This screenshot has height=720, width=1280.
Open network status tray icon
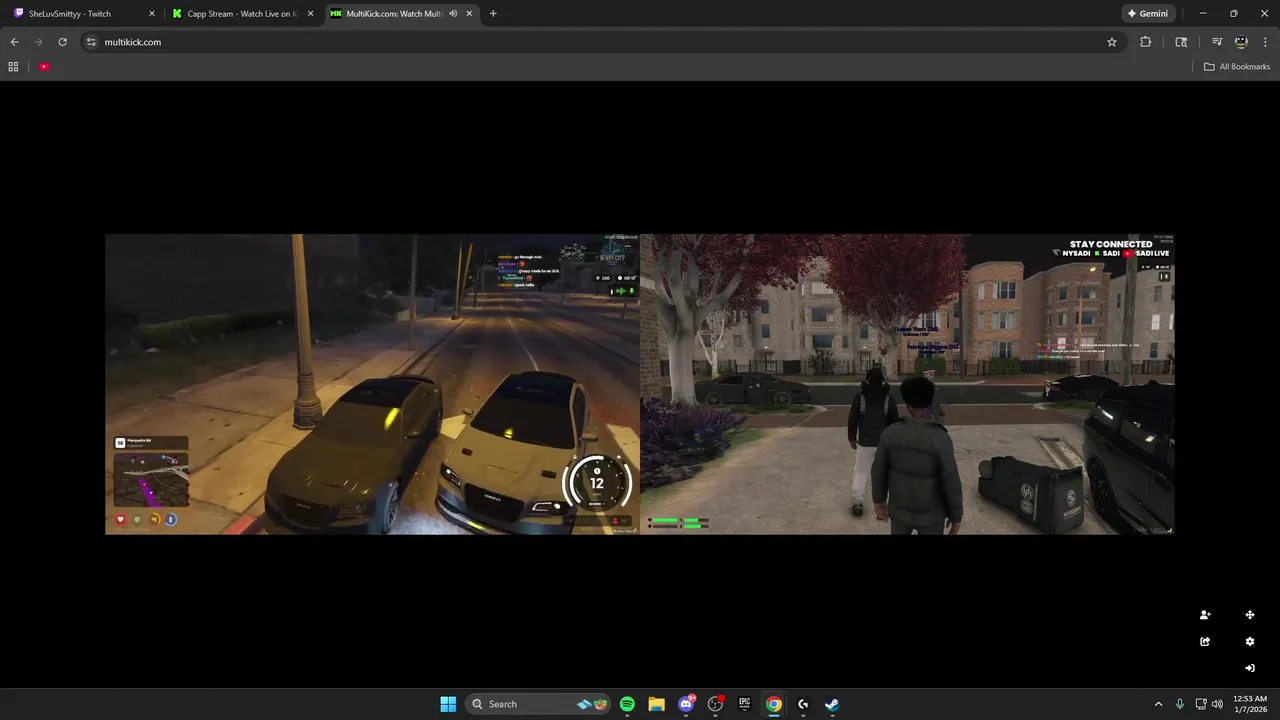pyautogui.click(x=1201, y=704)
